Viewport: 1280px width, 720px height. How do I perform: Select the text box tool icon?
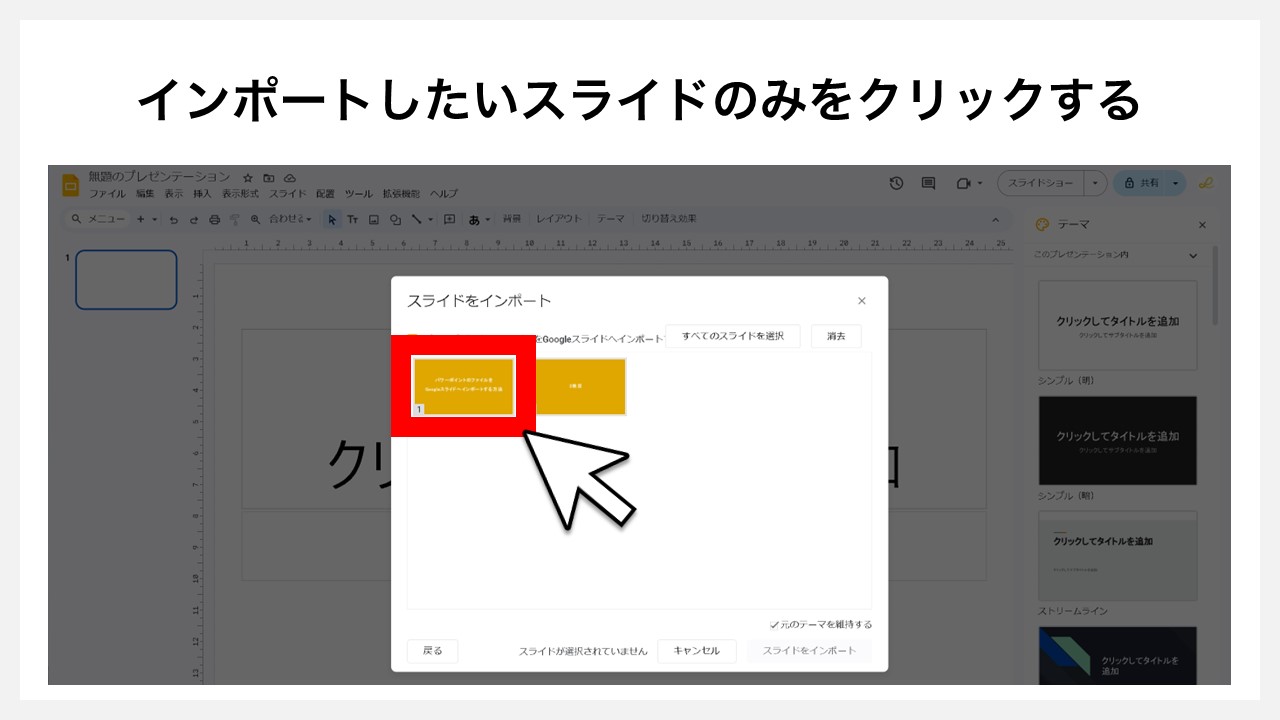coord(352,219)
